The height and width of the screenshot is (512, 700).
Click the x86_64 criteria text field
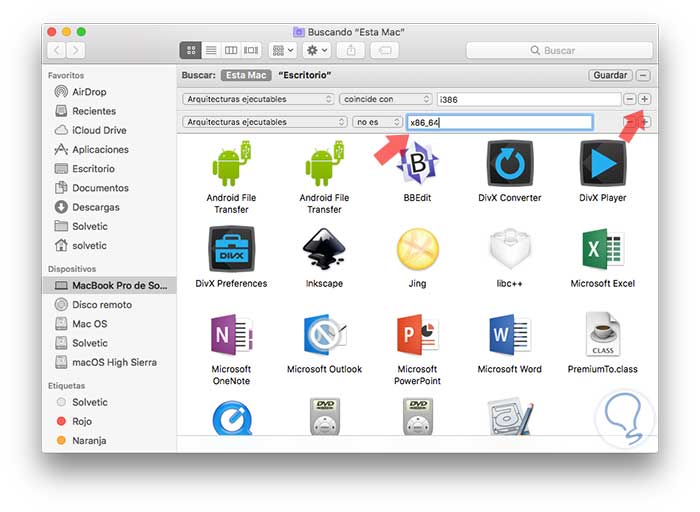point(500,122)
